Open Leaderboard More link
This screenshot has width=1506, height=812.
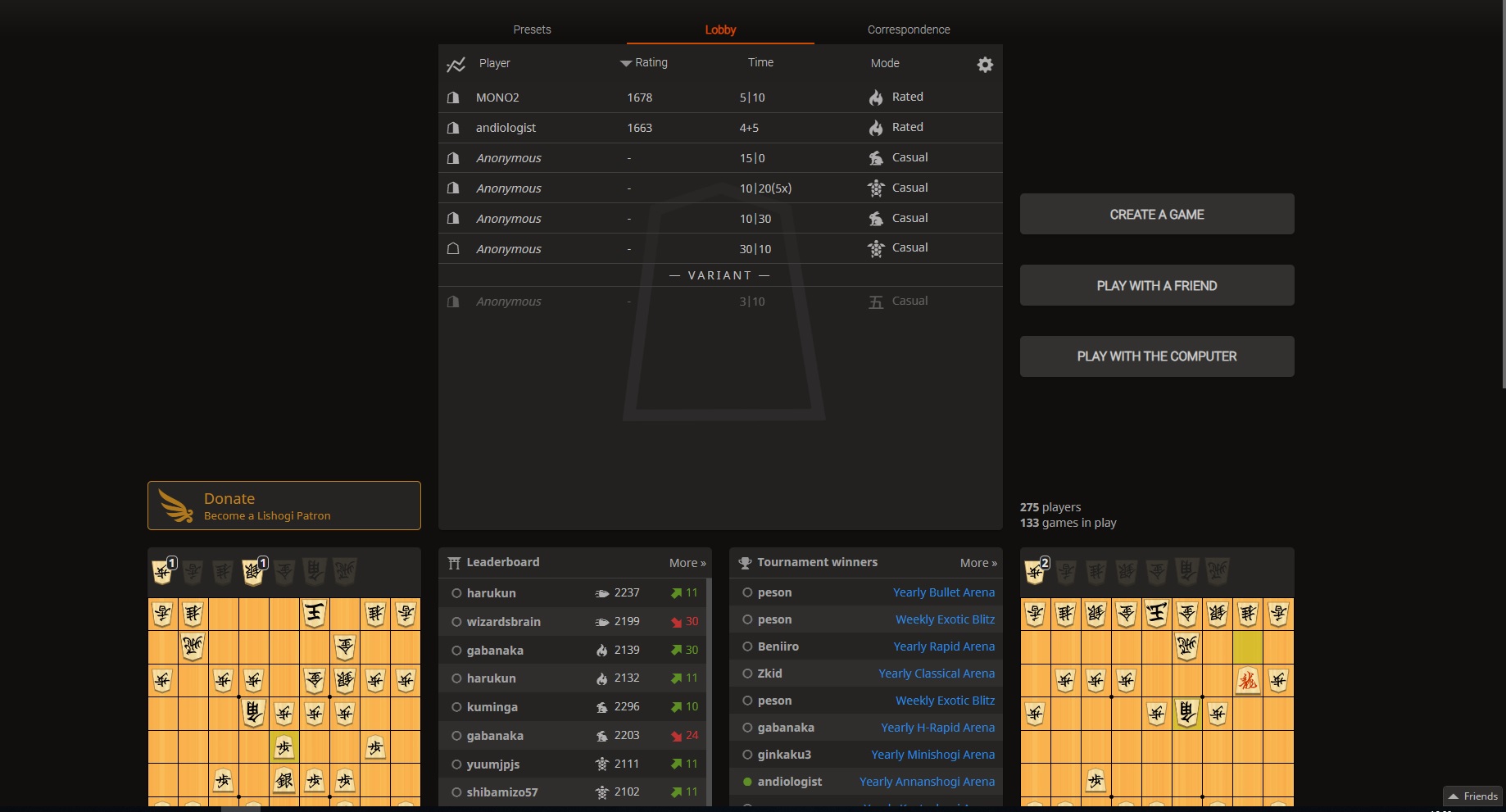pos(687,563)
